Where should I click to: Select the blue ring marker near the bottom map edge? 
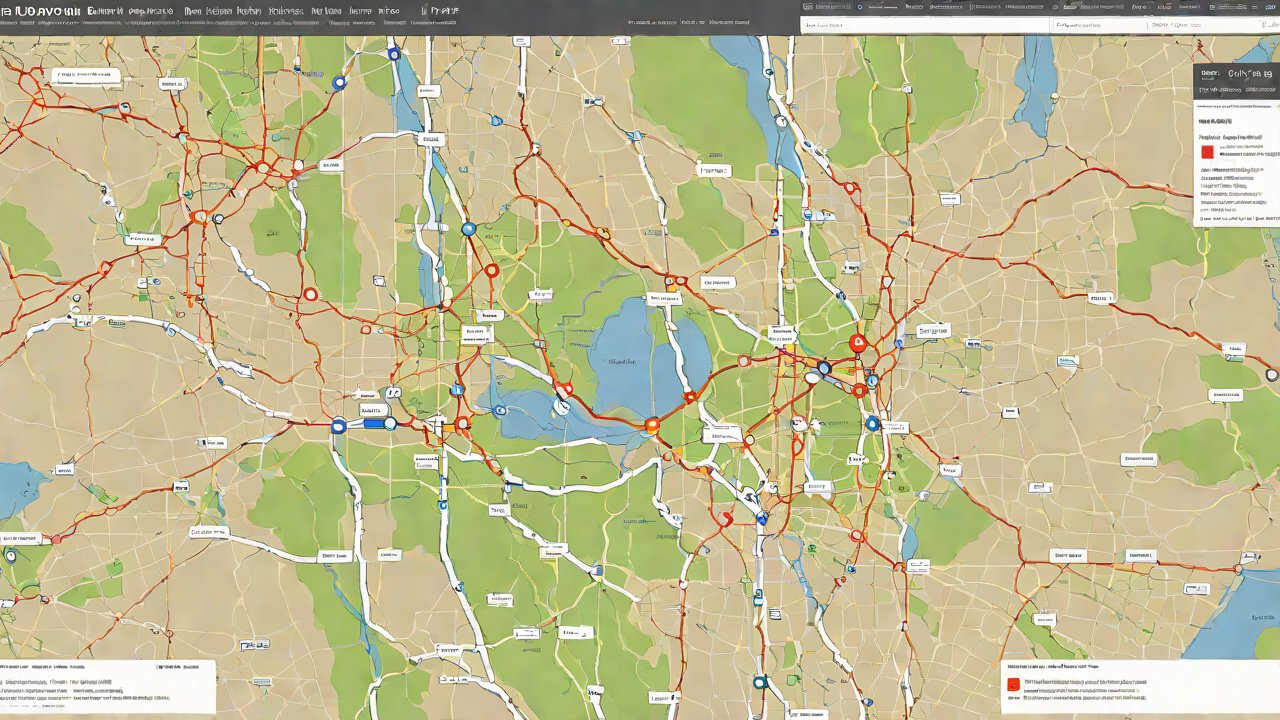[x=759, y=682]
